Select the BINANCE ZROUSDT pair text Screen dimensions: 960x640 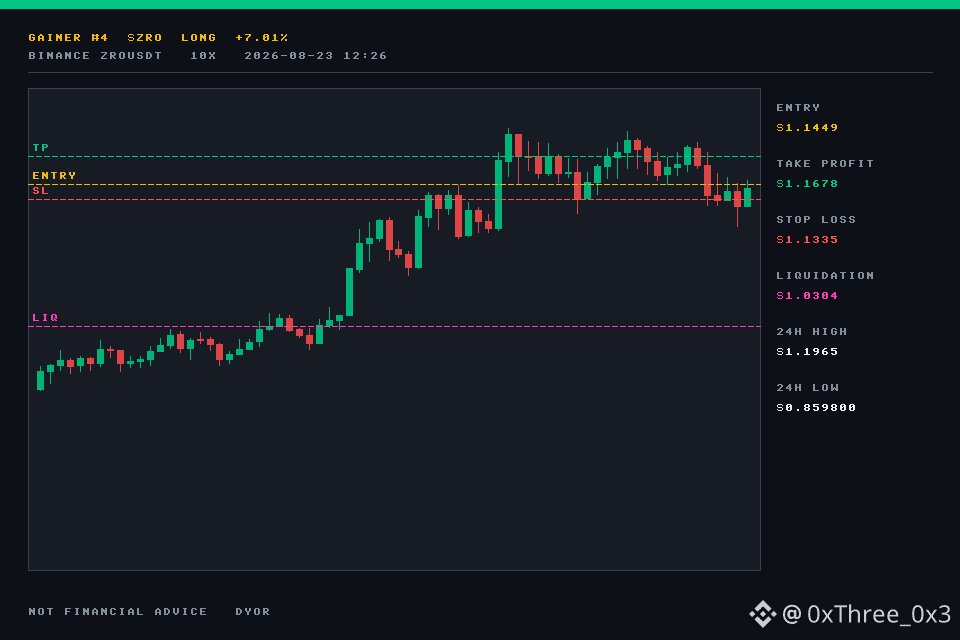pos(95,56)
